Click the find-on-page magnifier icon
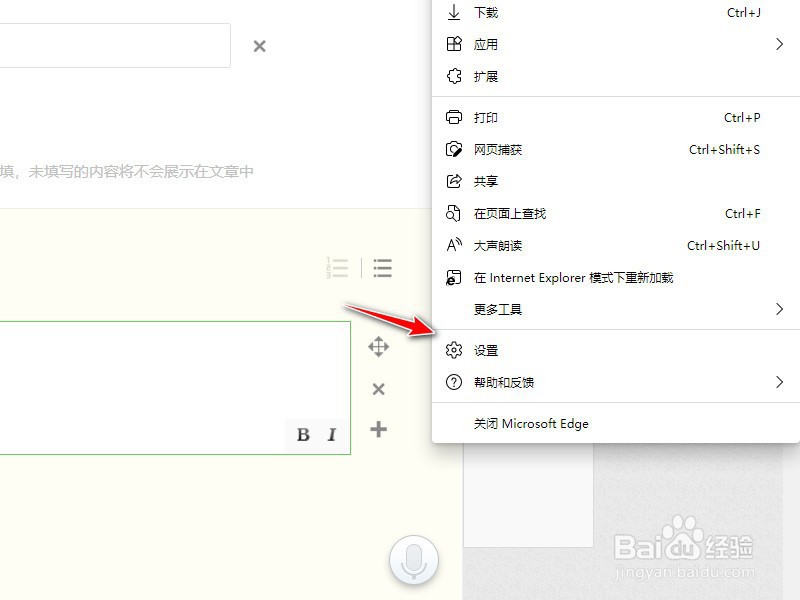 [x=453, y=213]
